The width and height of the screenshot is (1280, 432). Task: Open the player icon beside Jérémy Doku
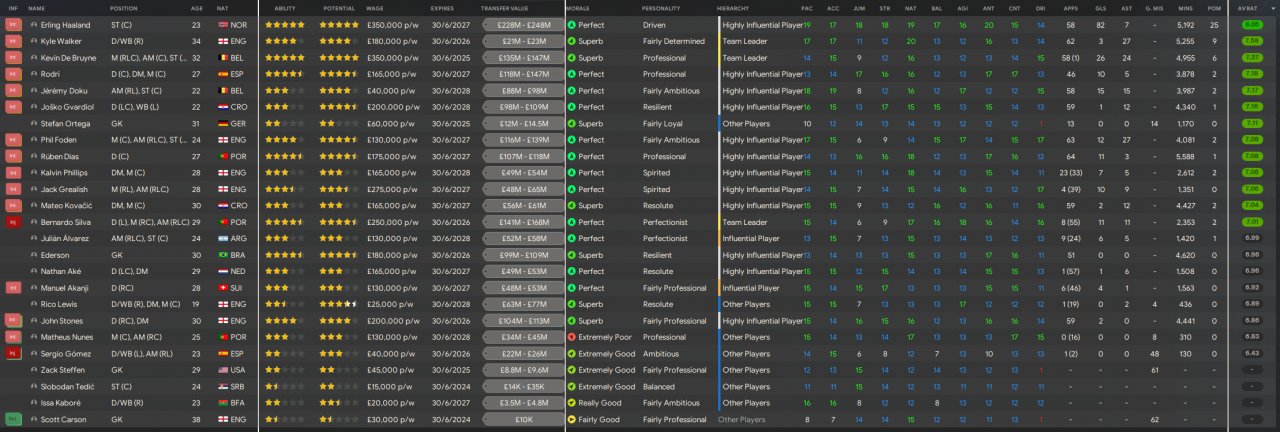tap(34, 90)
